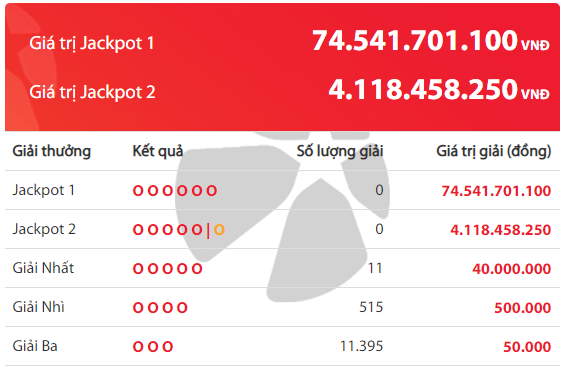Click the orange bonus circle in Jackpot 2 row
565x370 pixels.
219,229
